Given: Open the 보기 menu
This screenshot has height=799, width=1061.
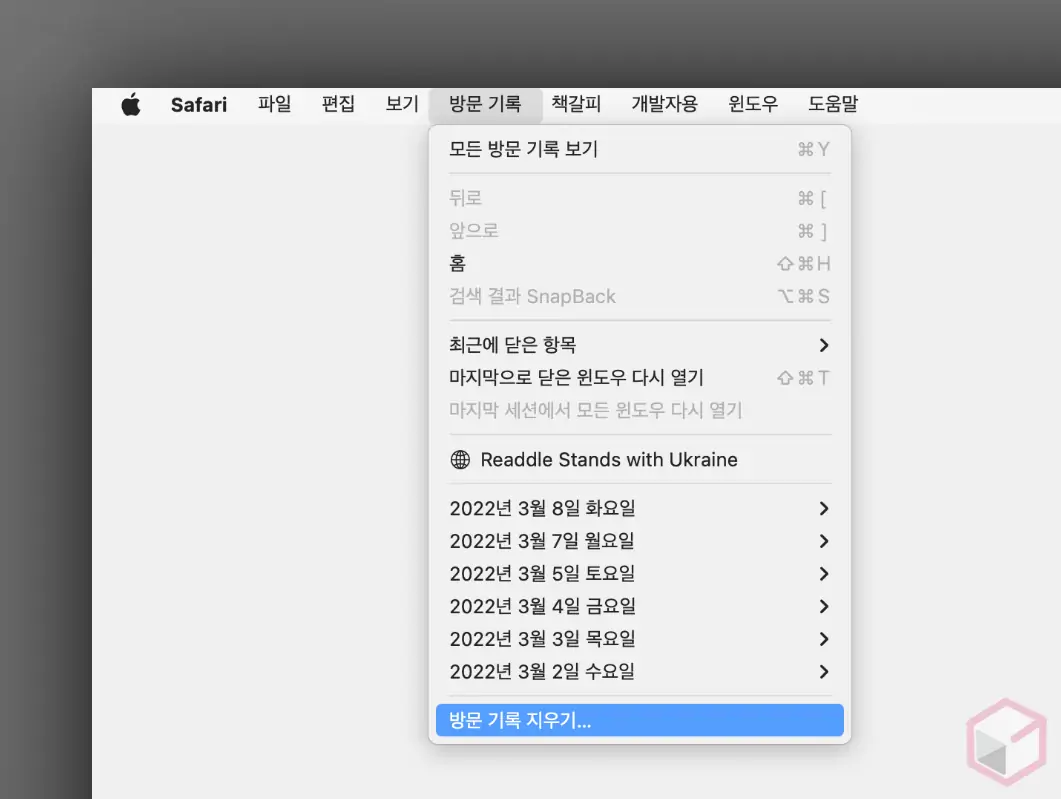Looking at the screenshot, I should [x=402, y=104].
